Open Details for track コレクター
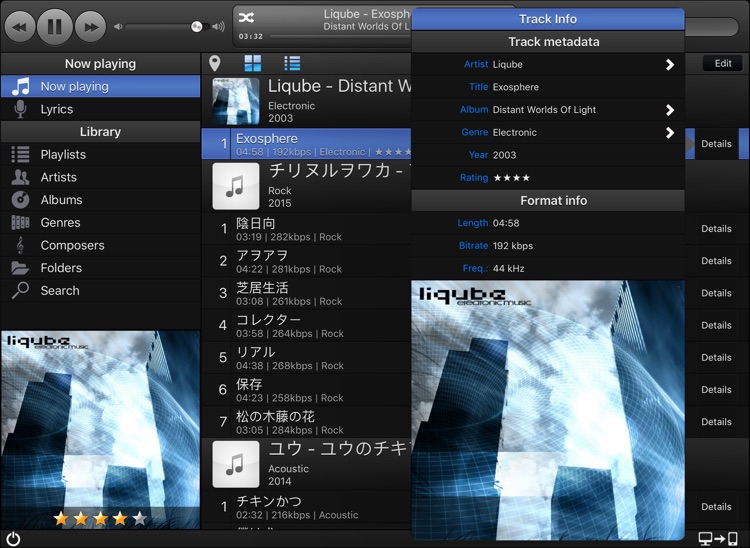750x548 pixels. pos(716,325)
